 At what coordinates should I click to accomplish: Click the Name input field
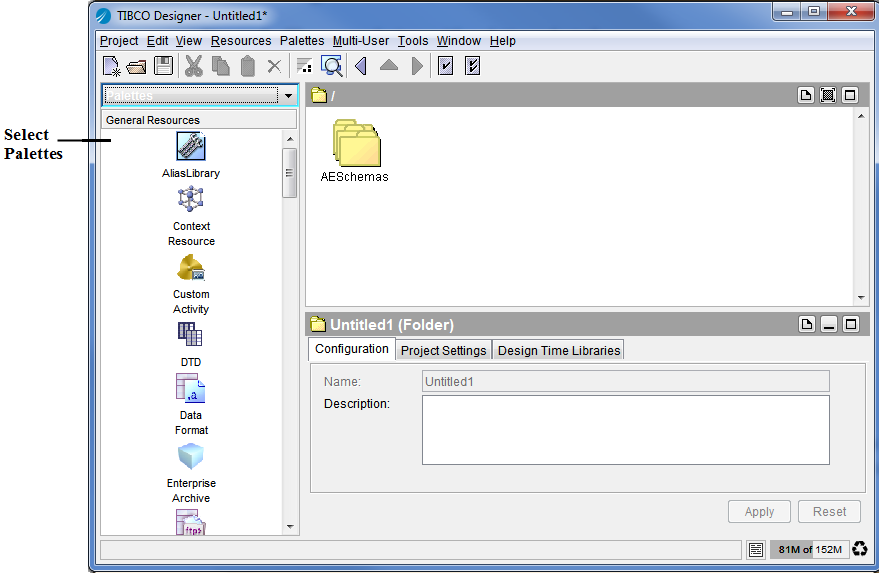[x=626, y=381]
